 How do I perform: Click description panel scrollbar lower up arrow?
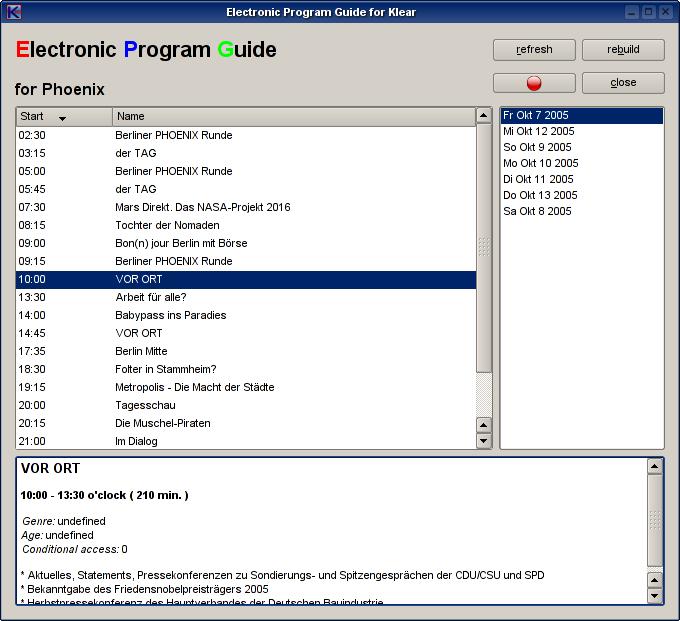tap(654, 580)
